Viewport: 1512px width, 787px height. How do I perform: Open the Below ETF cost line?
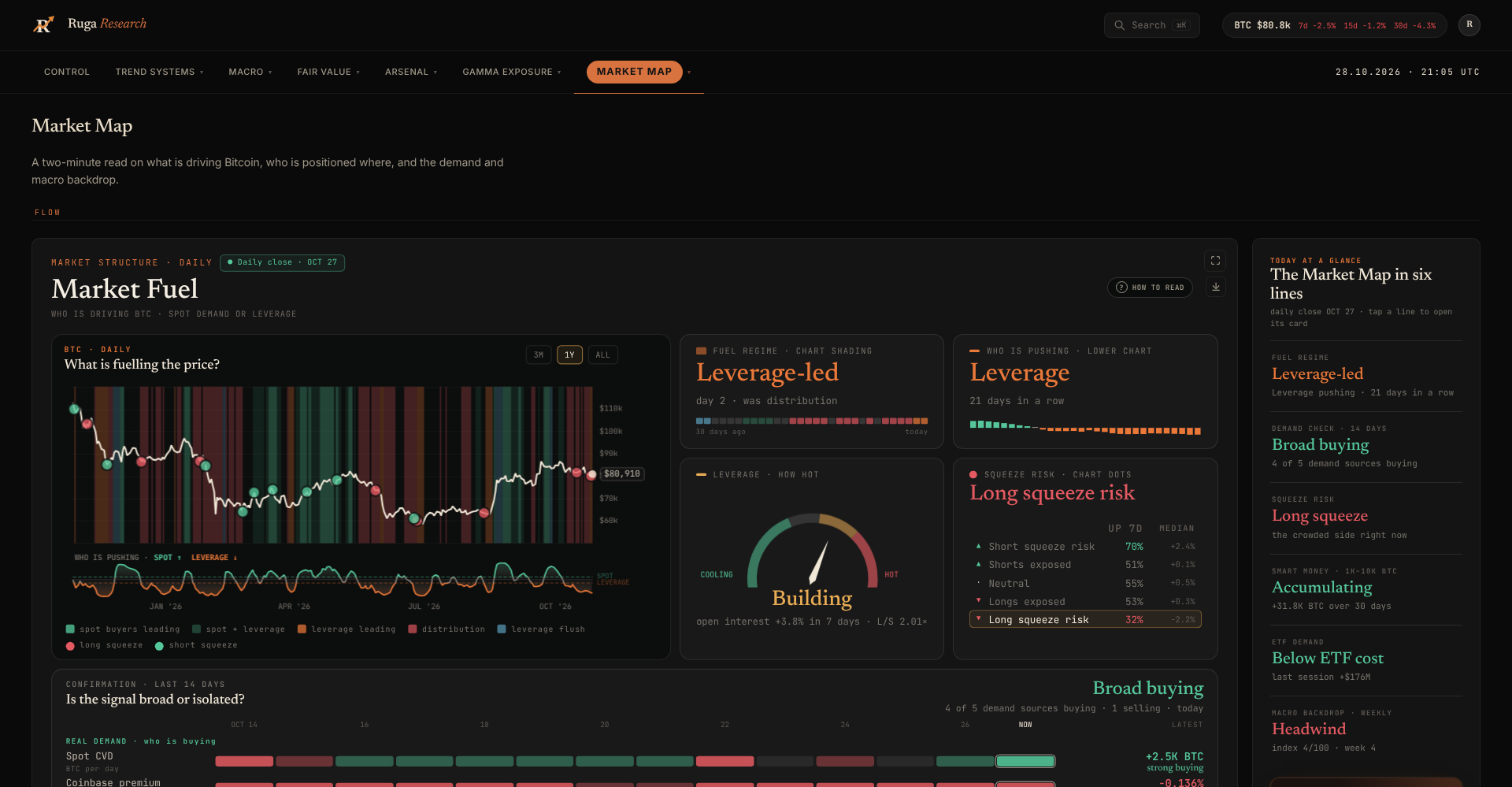point(1366,660)
